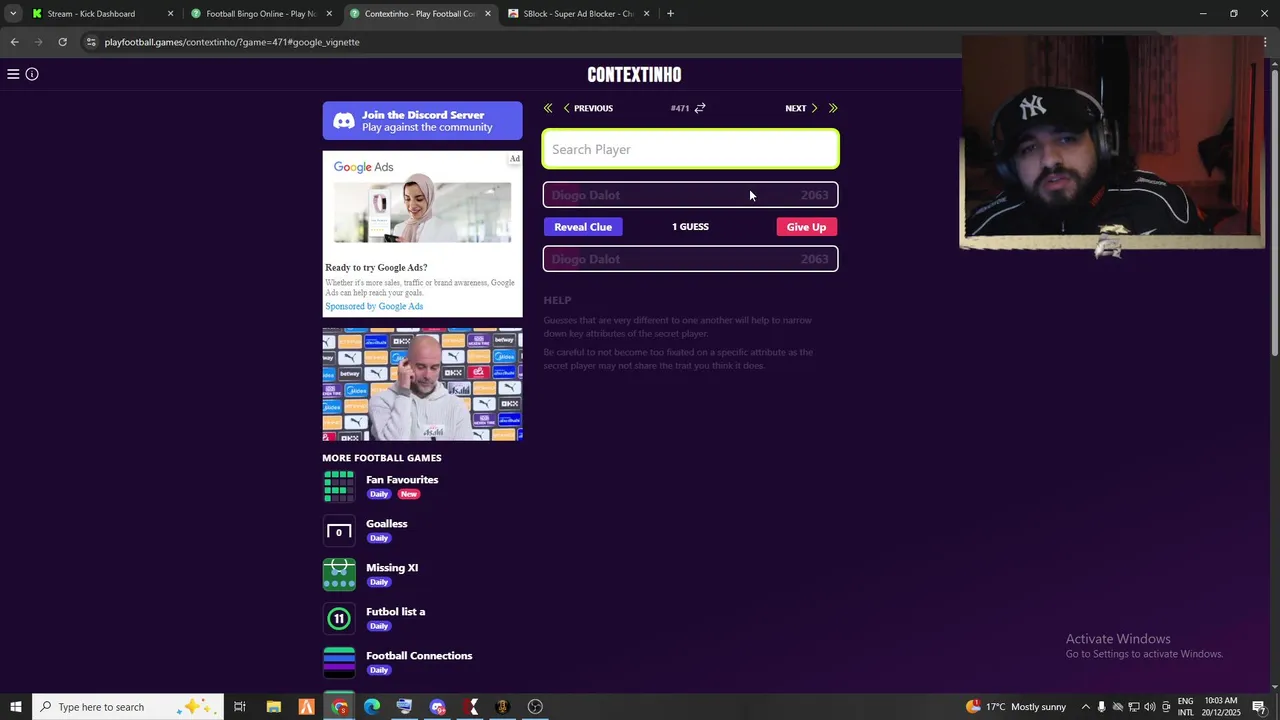This screenshot has height=720, width=1280.
Task: Open the Football Connections game icon
Action: [339, 662]
